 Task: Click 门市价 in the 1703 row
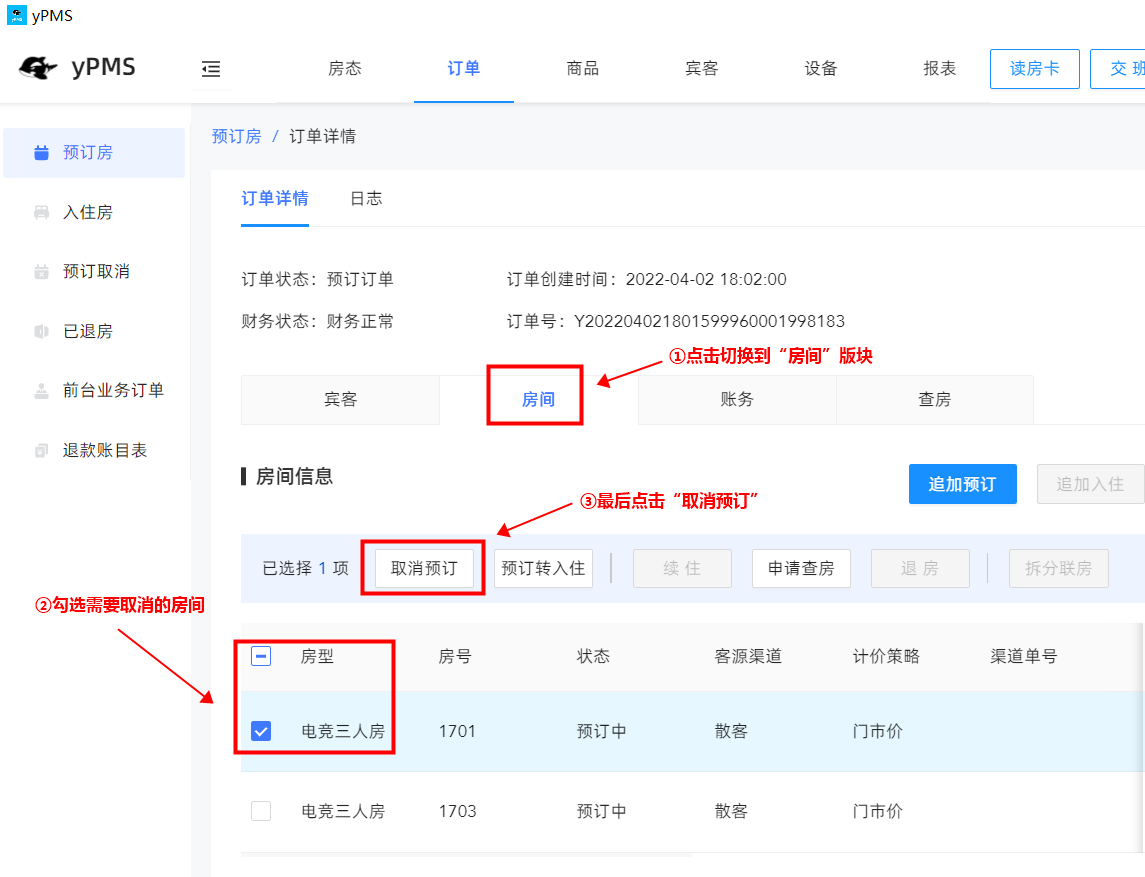coord(878,811)
